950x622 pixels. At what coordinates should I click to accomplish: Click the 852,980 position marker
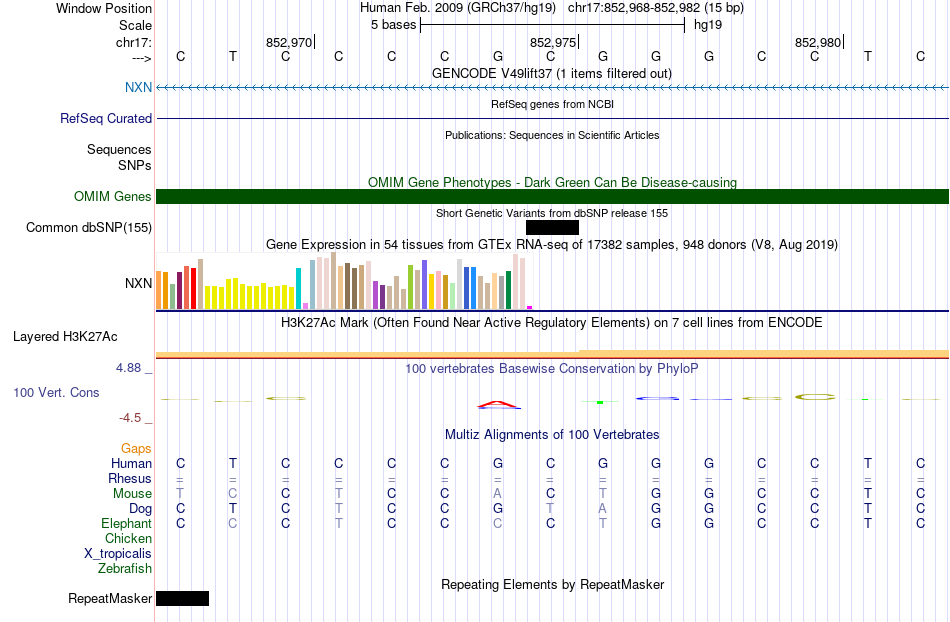tap(818, 42)
